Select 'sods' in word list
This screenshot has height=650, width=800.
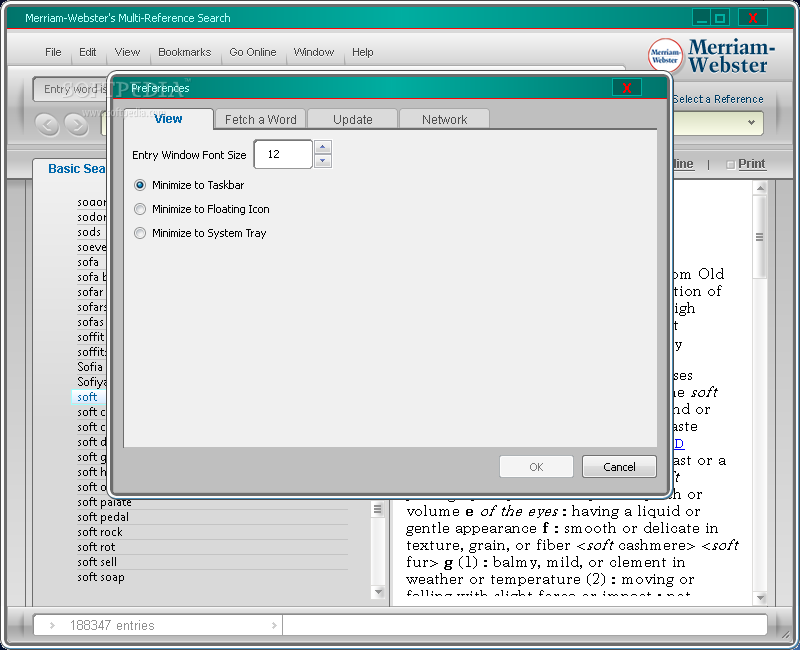click(89, 232)
